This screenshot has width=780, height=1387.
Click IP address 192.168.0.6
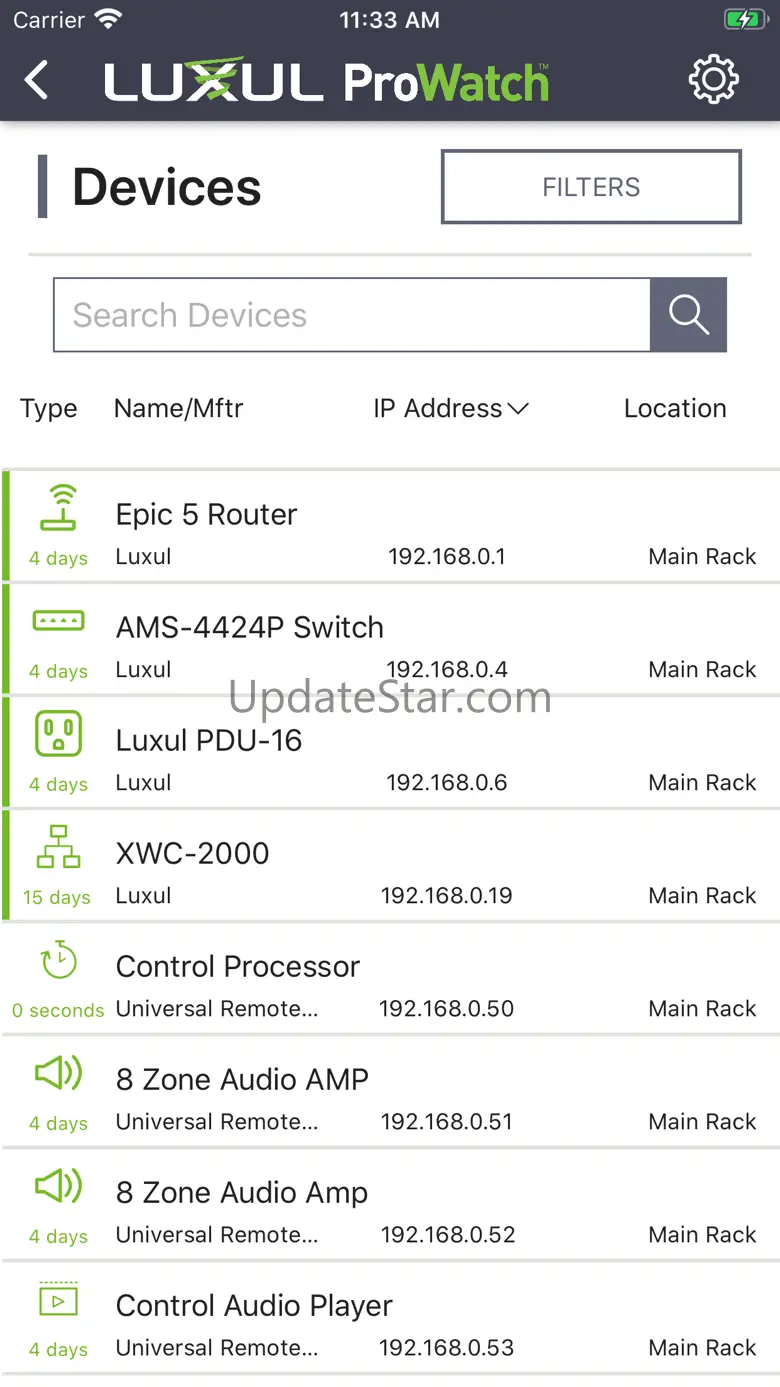coord(447,783)
